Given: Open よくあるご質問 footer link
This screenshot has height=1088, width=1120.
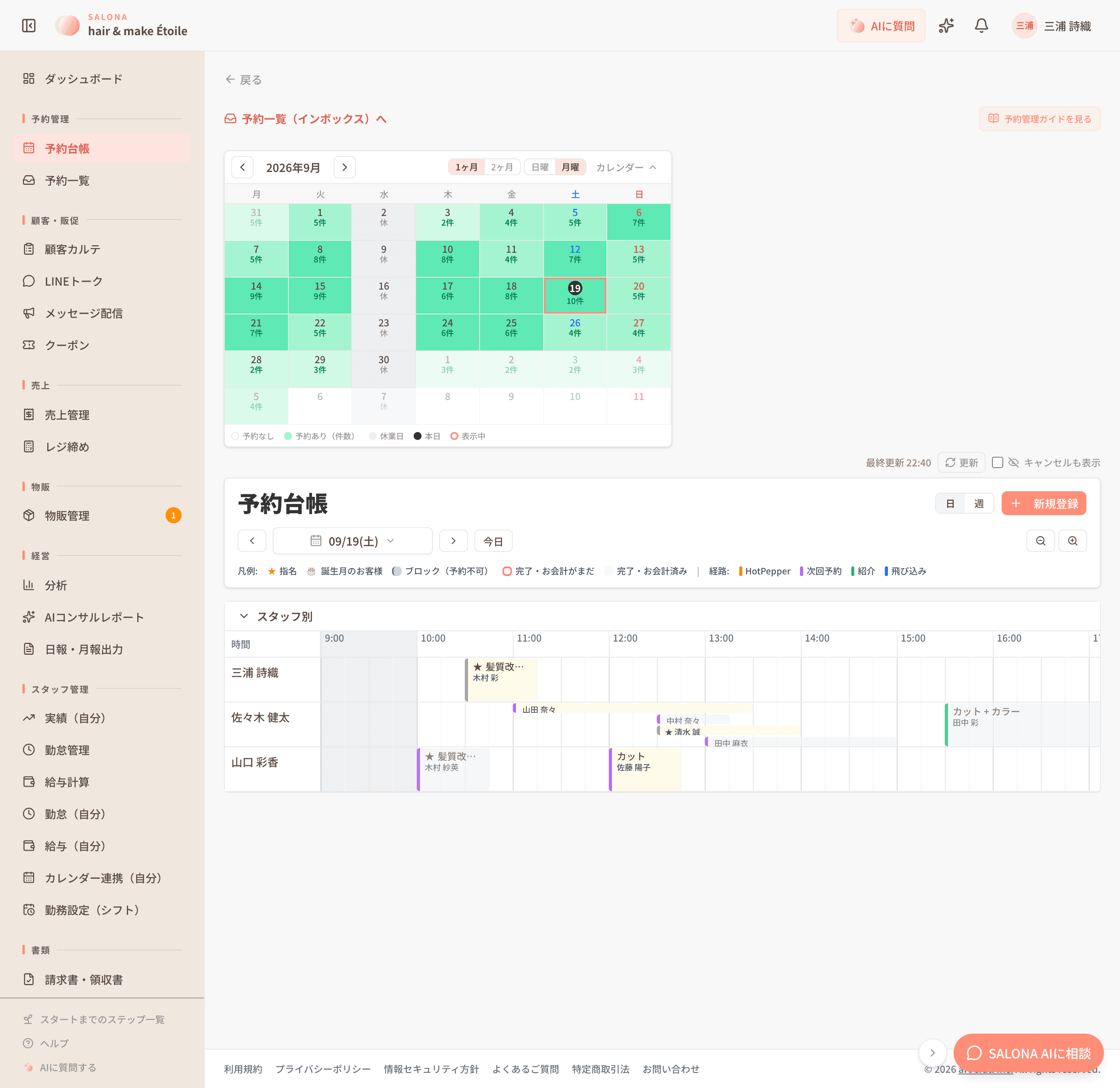Looking at the screenshot, I should (x=525, y=1068).
